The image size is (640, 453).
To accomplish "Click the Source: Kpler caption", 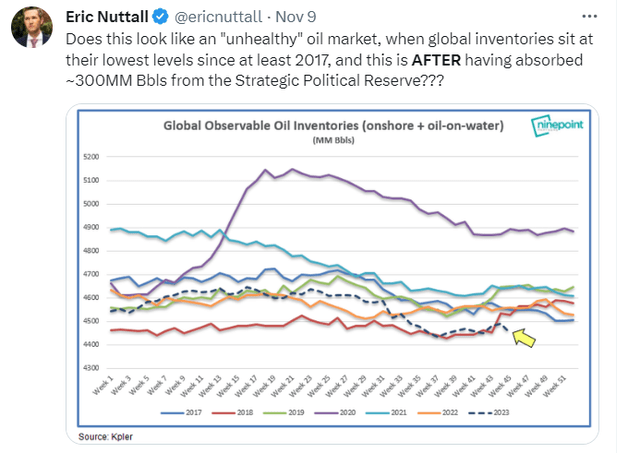I will click(105, 437).
